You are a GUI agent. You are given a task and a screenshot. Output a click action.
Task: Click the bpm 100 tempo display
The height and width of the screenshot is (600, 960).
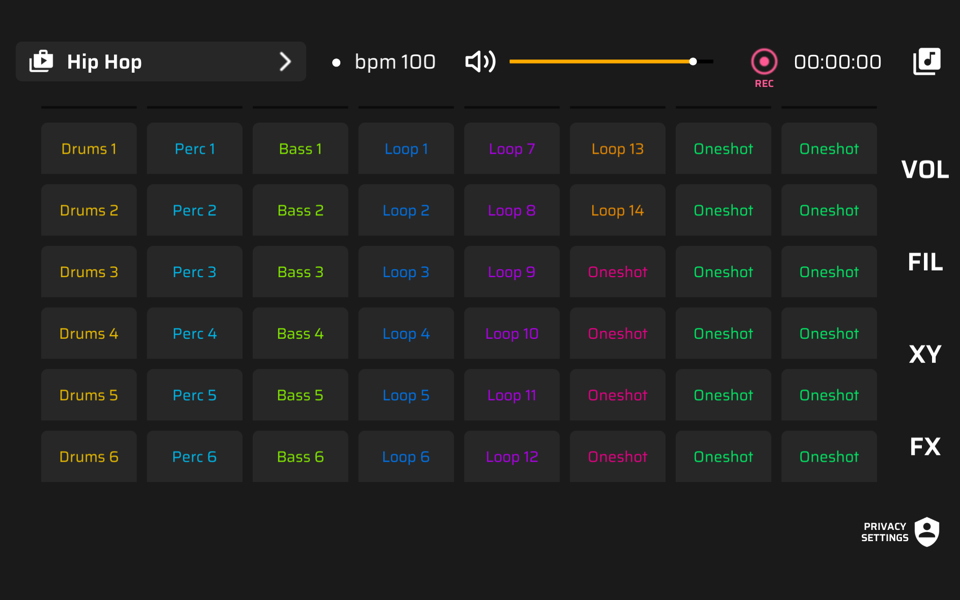(x=395, y=62)
